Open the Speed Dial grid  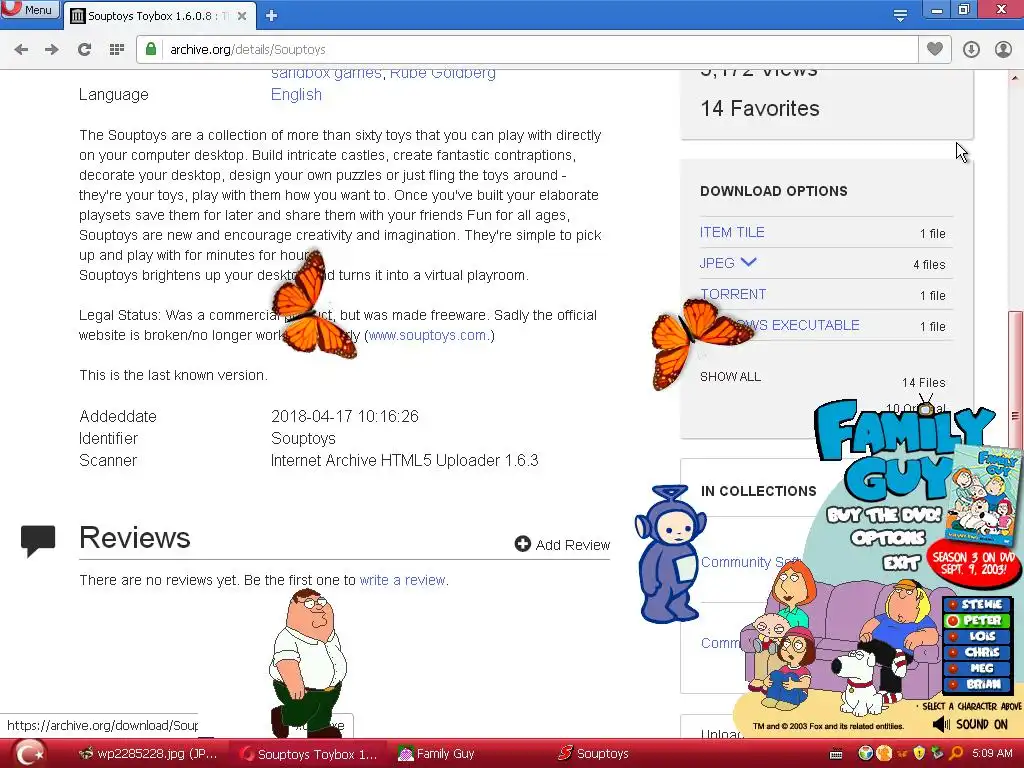117,50
